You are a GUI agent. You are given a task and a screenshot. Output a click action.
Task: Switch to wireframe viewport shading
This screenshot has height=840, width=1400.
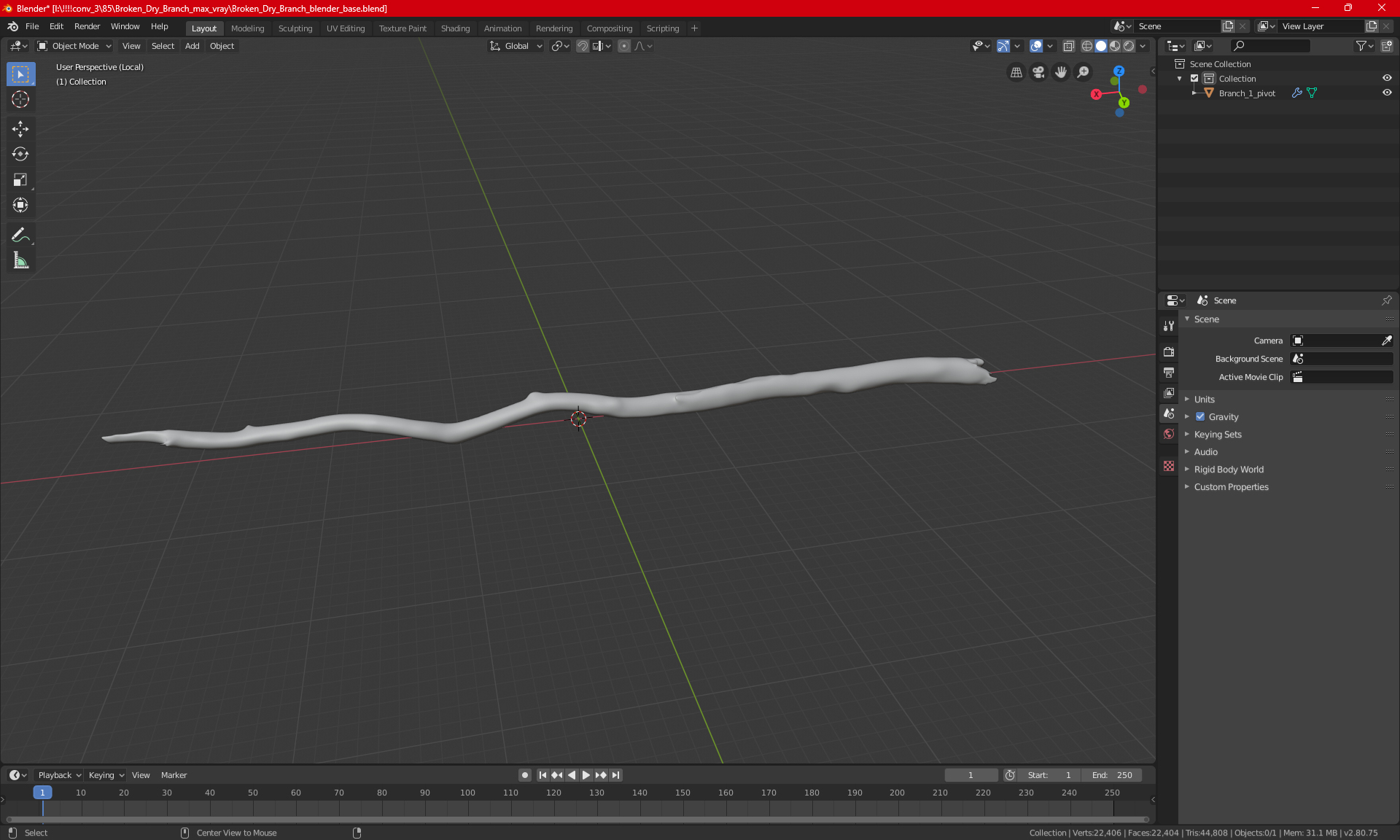[1087, 46]
